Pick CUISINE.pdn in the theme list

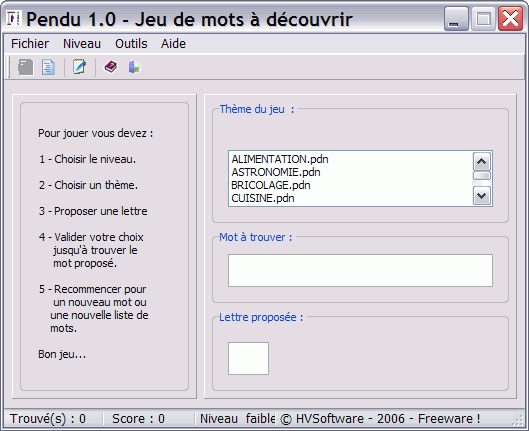coord(263,198)
